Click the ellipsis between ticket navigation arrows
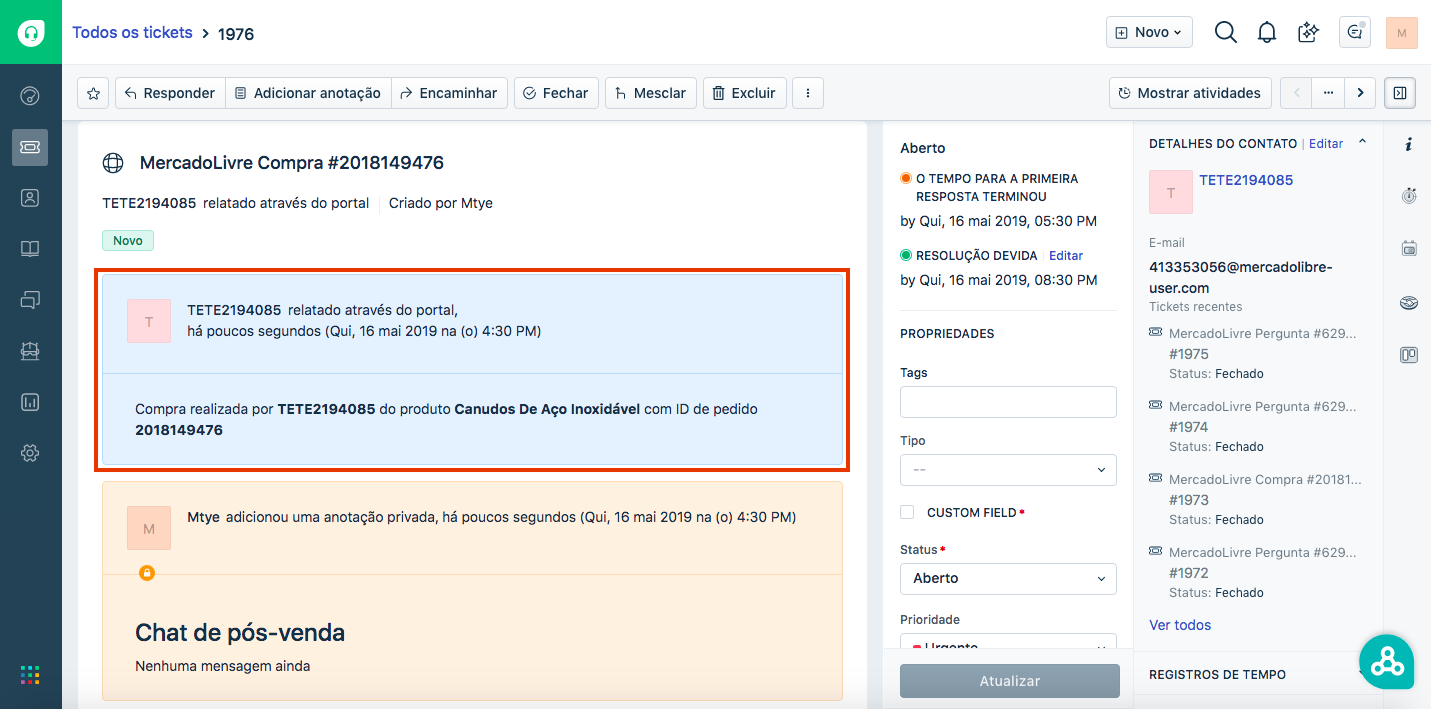 click(x=1328, y=93)
